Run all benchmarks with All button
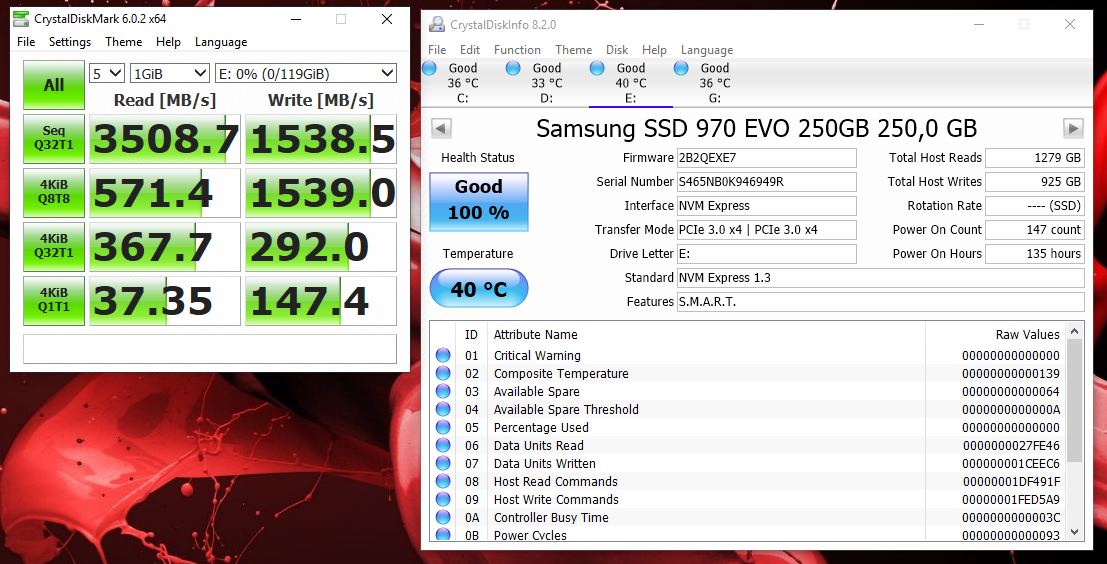This screenshot has height=564, width=1107. click(x=54, y=85)
